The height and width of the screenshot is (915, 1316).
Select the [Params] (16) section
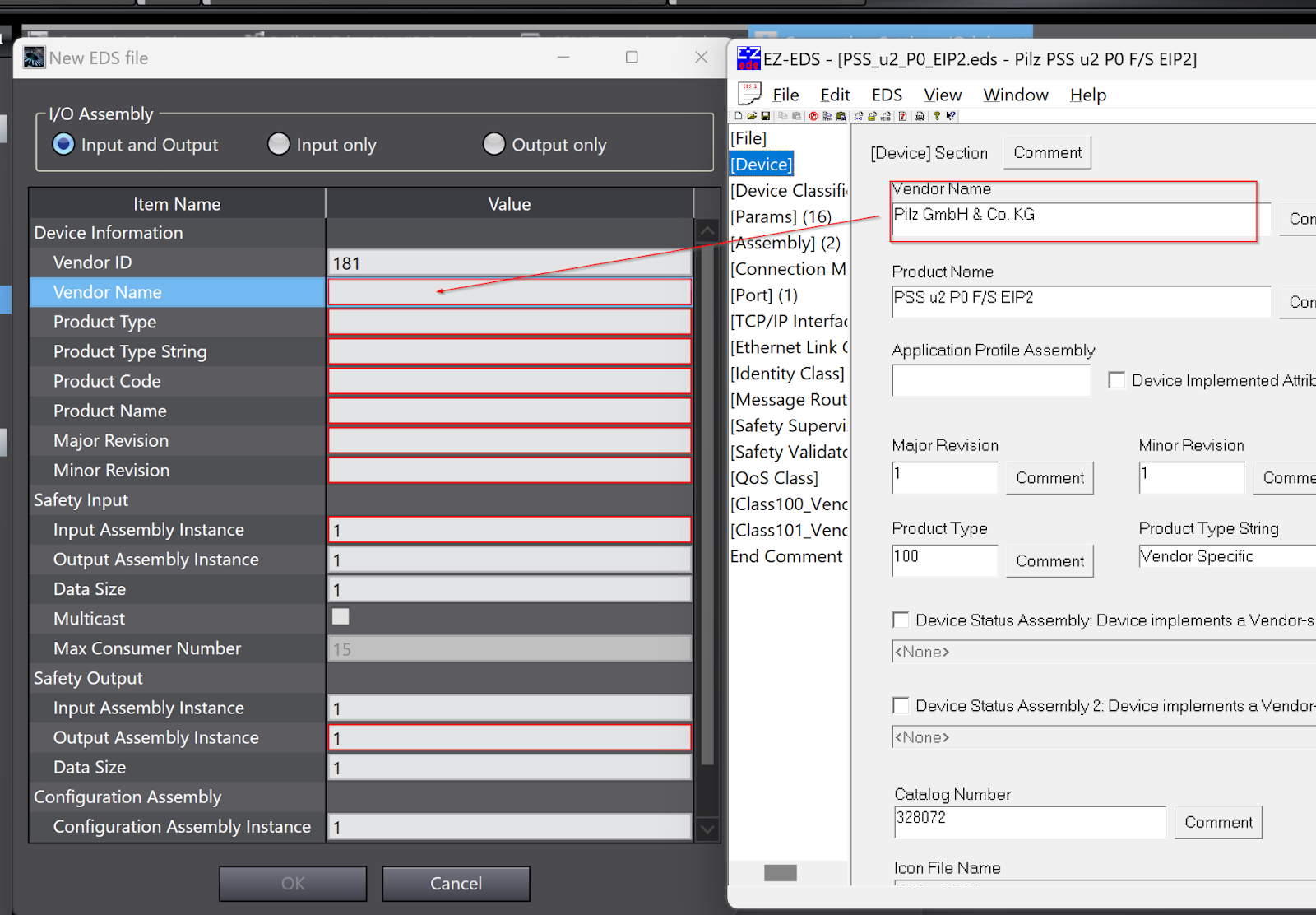[x=781, y=216]
